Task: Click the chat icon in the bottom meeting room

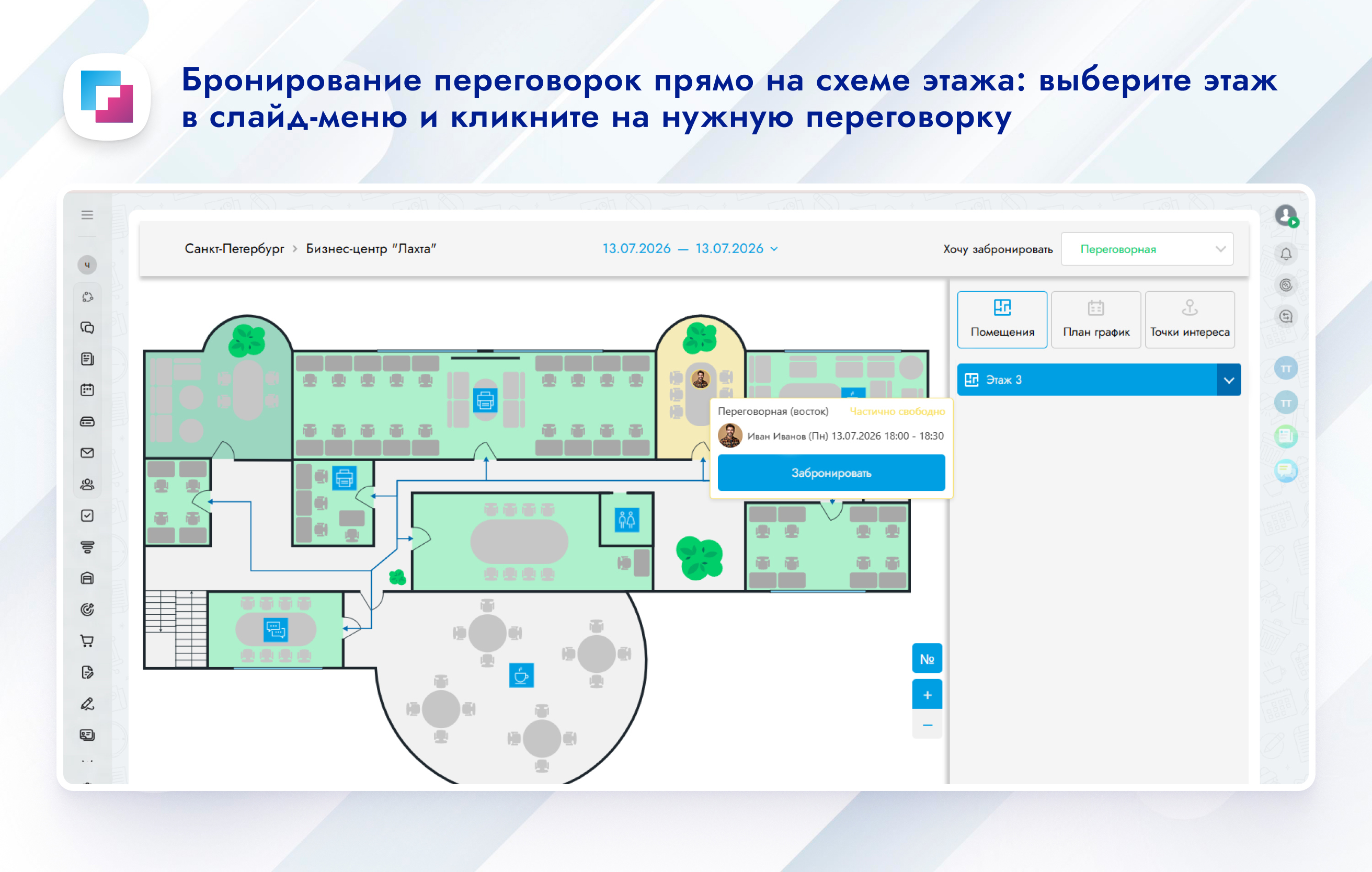Action: (276, 630)
